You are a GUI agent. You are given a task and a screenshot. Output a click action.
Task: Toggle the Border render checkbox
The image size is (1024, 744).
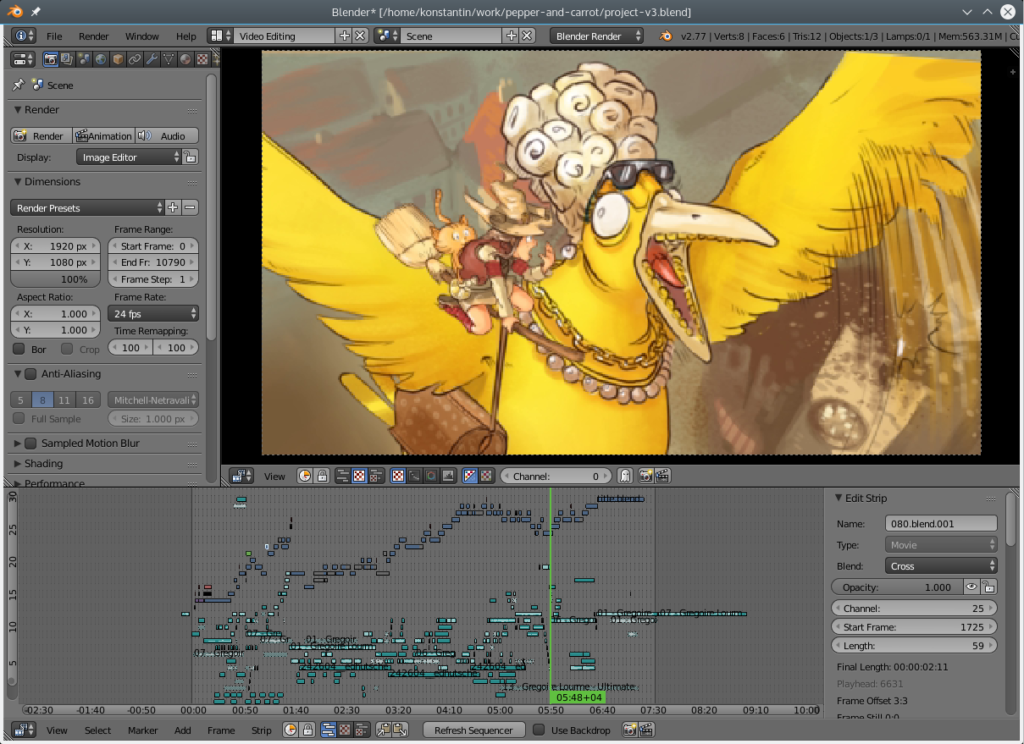pyautogui.click(x=19, y=349)
